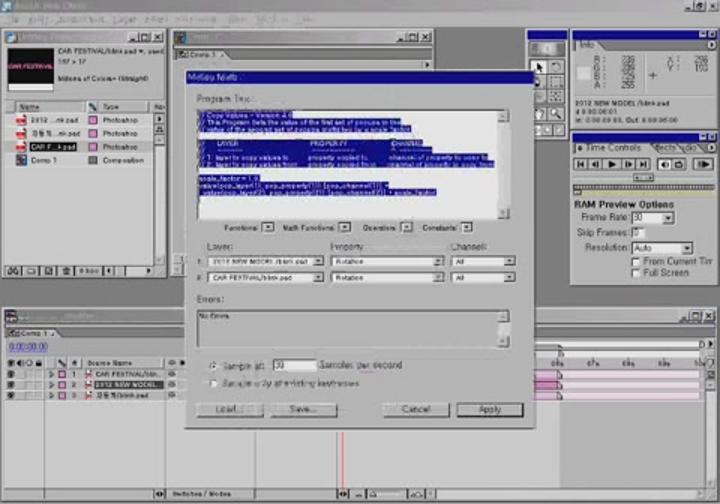Switch to Info tab in palette
The image size is (720, 504).
587,45
